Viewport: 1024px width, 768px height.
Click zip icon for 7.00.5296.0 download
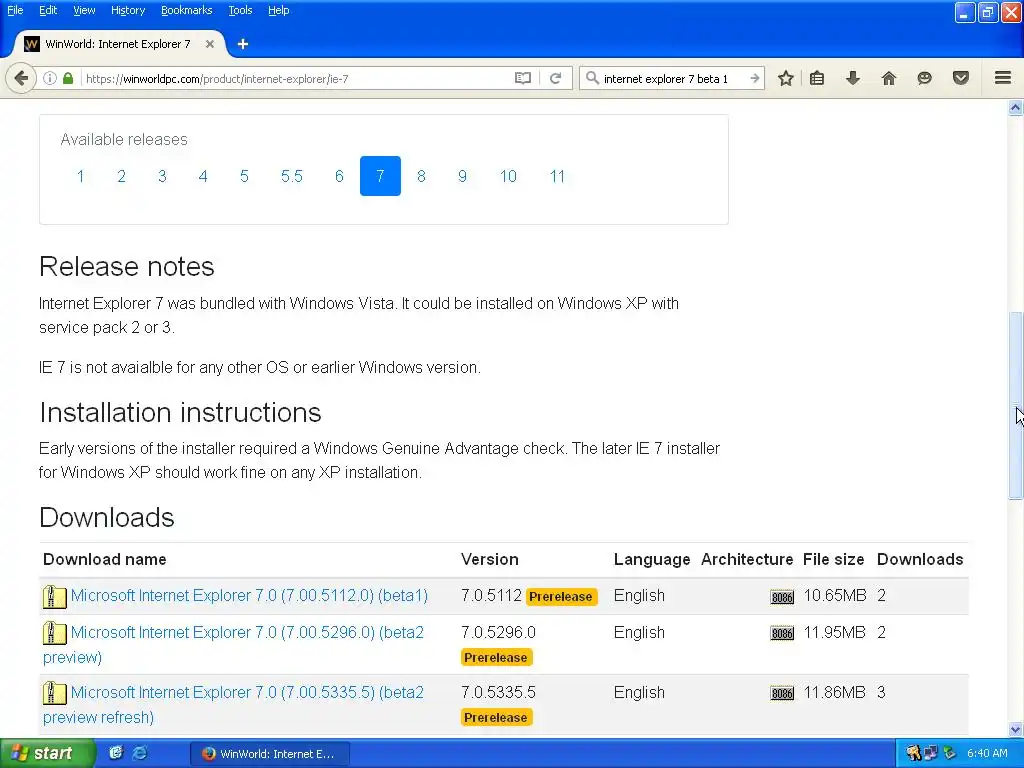coord(55,633)
